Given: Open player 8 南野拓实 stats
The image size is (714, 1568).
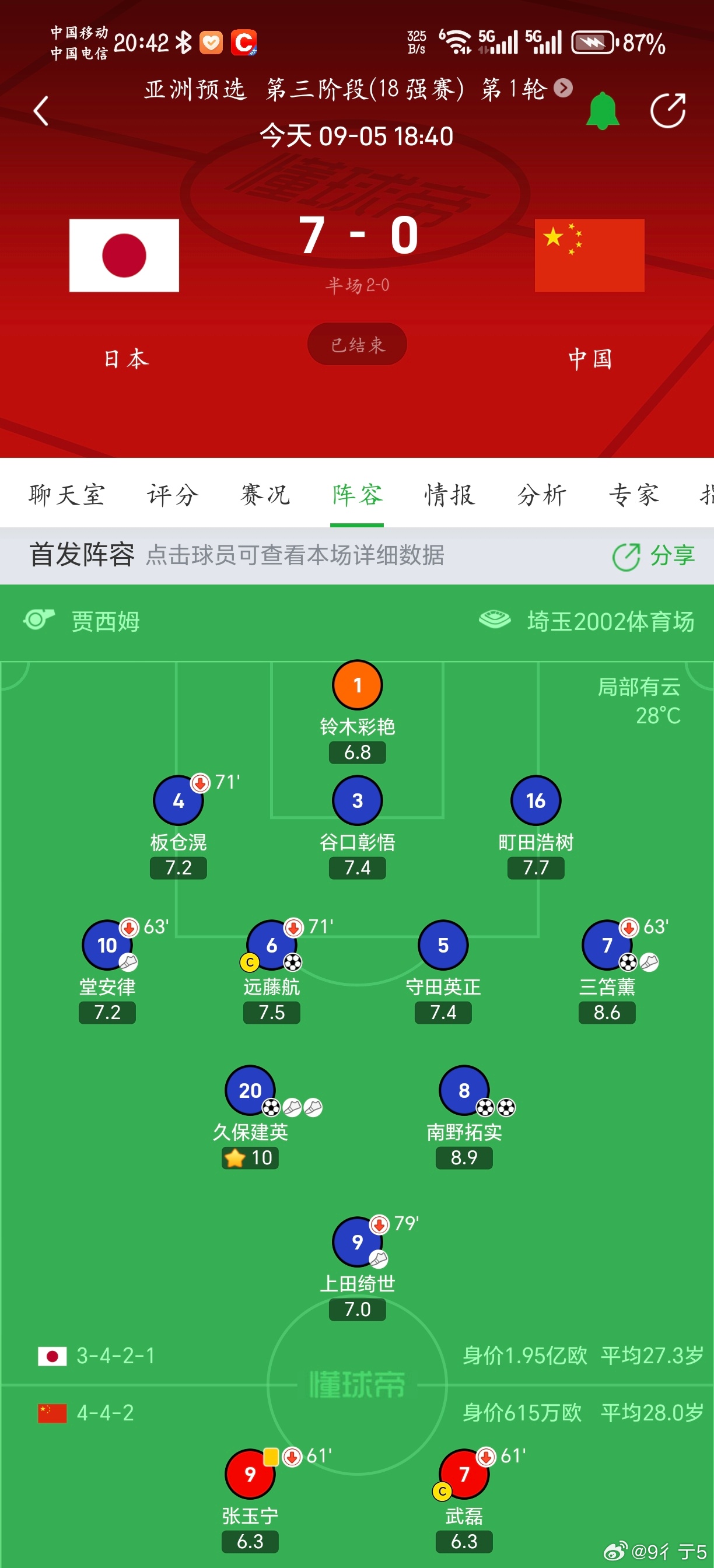Looking at the screenshot, I should coord(464,1090).
